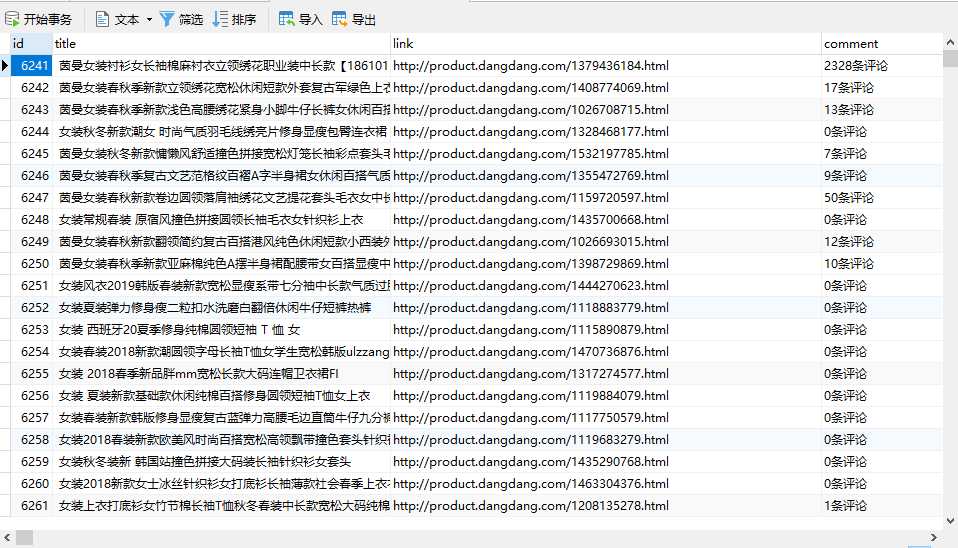Click link cell ending 1317274577.html
Viewport: 958px width, 548px height.
tap(605, 373)
